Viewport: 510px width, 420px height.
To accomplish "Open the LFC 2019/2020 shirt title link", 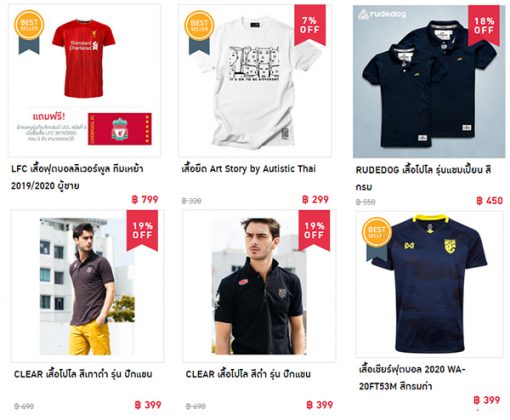I will [77, 177].
